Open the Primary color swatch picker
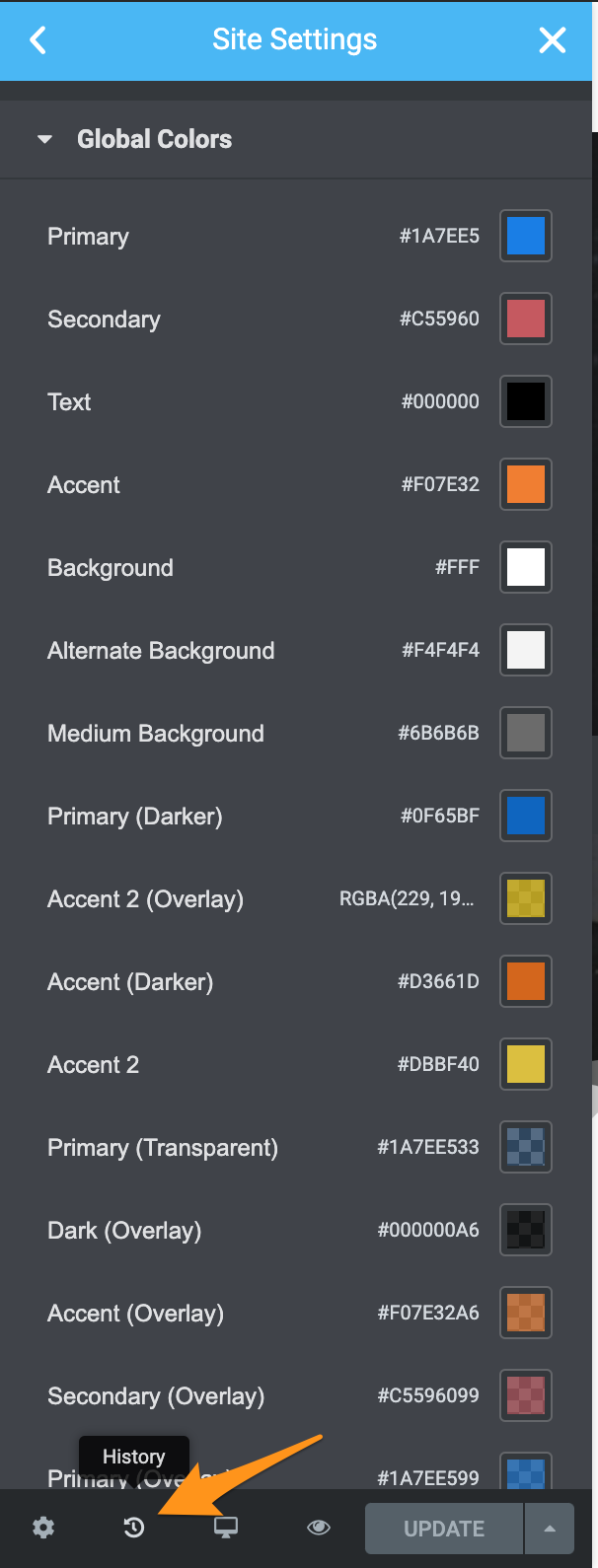The image size is (598, 1568). (x=526, y=237)
